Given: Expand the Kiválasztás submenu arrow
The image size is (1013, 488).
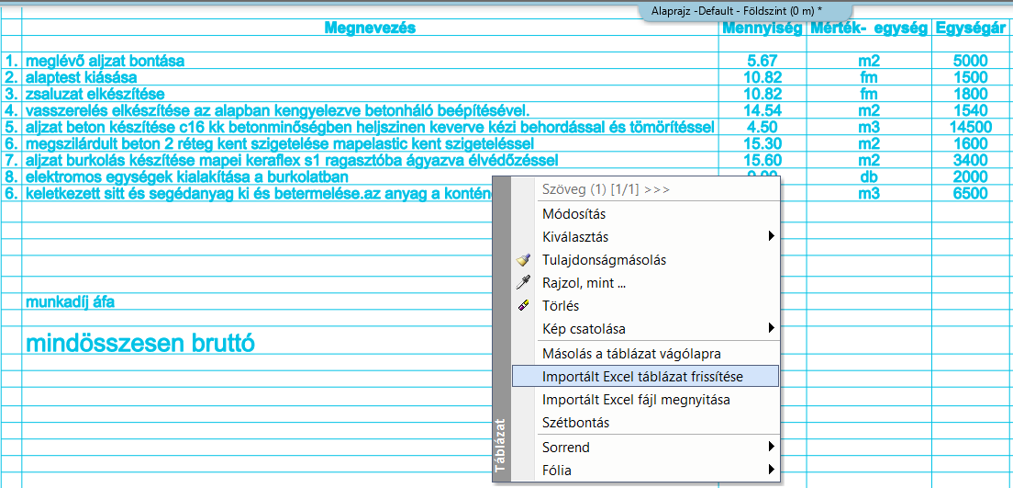Looking at the screenshot, I should click(770, 237).
